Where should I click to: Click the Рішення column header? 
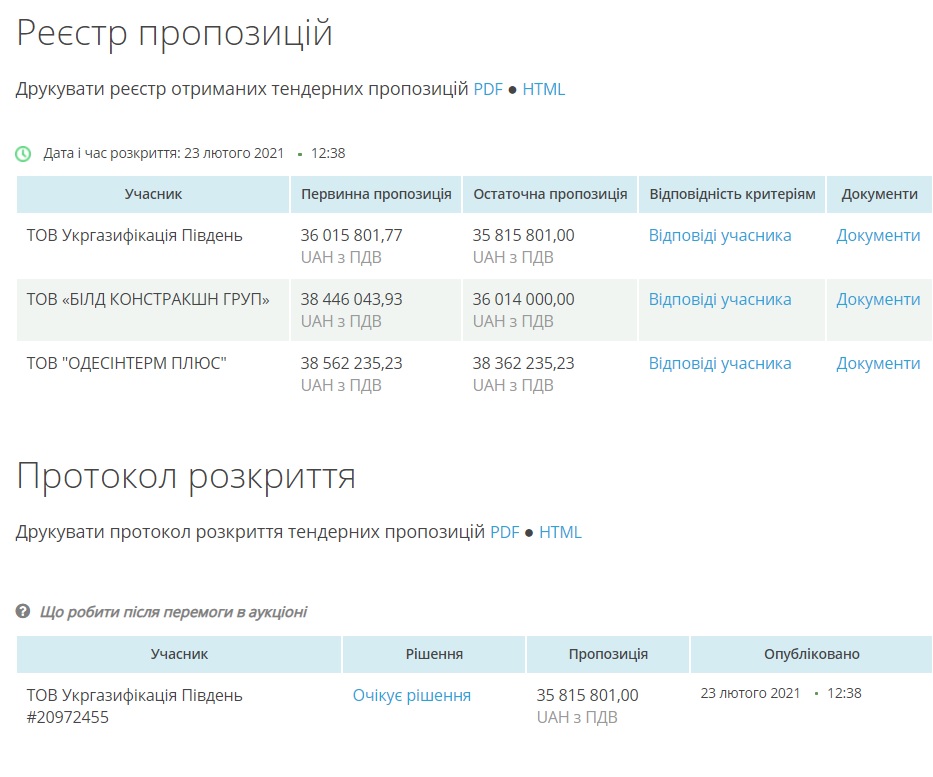(434, 654)
